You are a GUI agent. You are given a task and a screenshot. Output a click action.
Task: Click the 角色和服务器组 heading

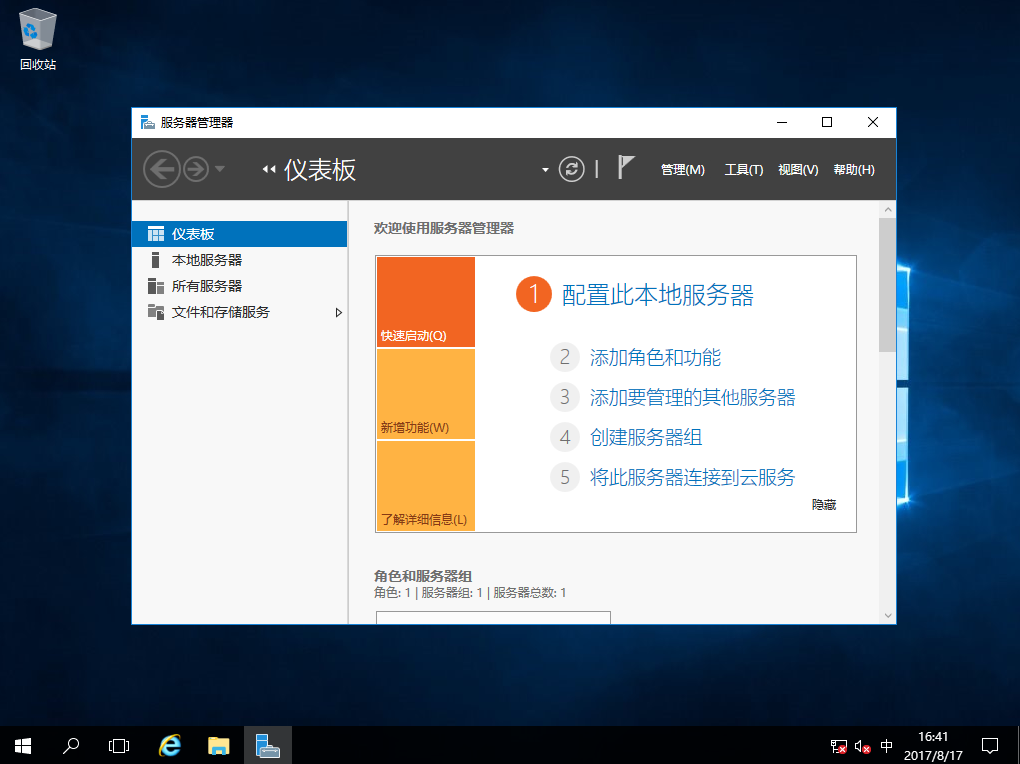423,576
